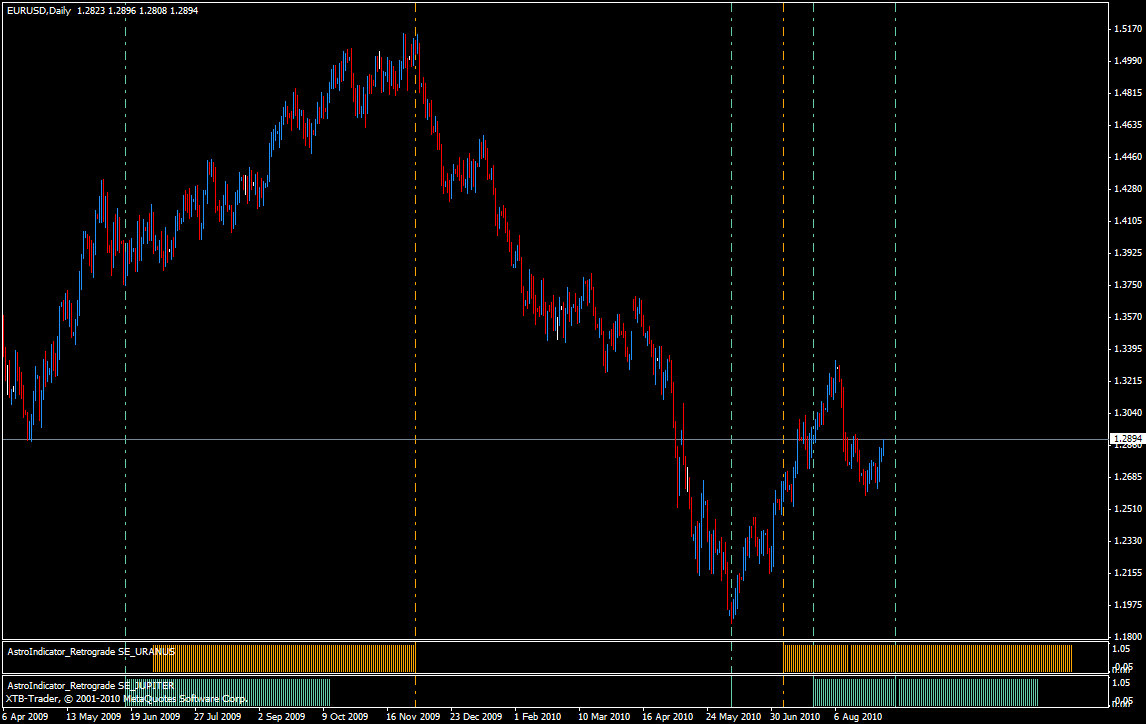The height and width of the screenshot is (724, 1146).
Task: Select the AstroIndicator_Retrograde SE_URANUS label
Action: 91,652
